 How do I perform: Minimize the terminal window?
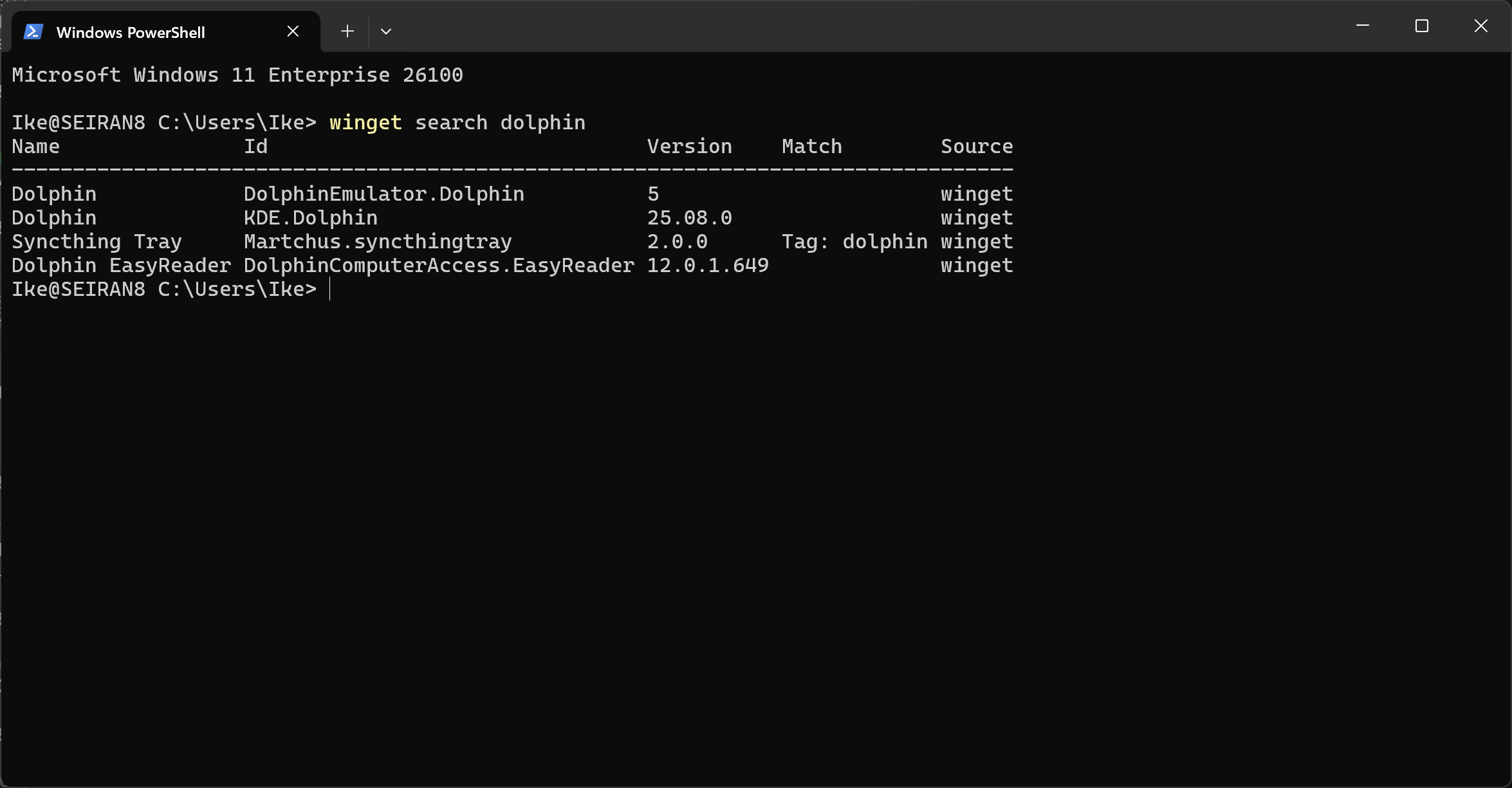coord(1362,26)
